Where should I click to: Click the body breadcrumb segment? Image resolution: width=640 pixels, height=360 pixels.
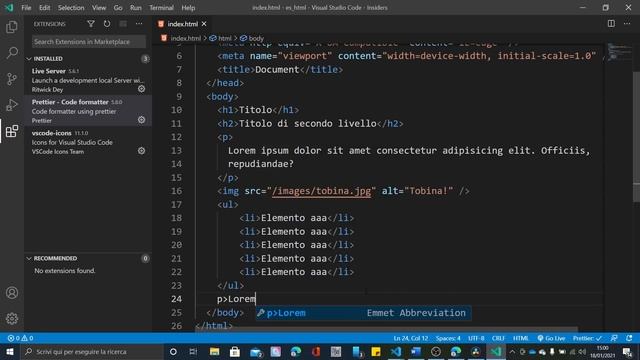pyautogui.click(x=252, y=38)
